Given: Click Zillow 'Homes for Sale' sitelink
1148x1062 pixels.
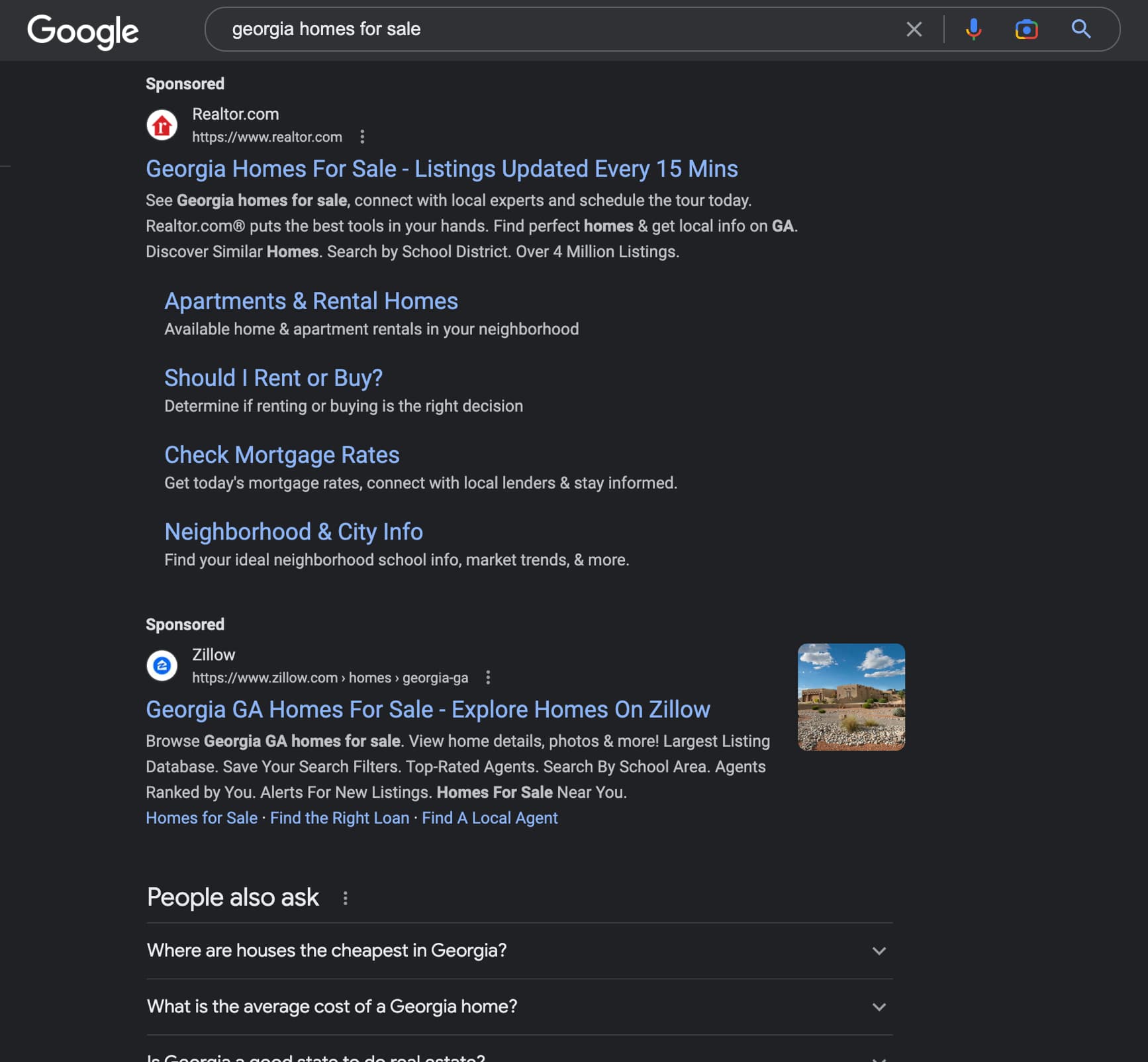Looking at the screenshot, I should 201,818.
